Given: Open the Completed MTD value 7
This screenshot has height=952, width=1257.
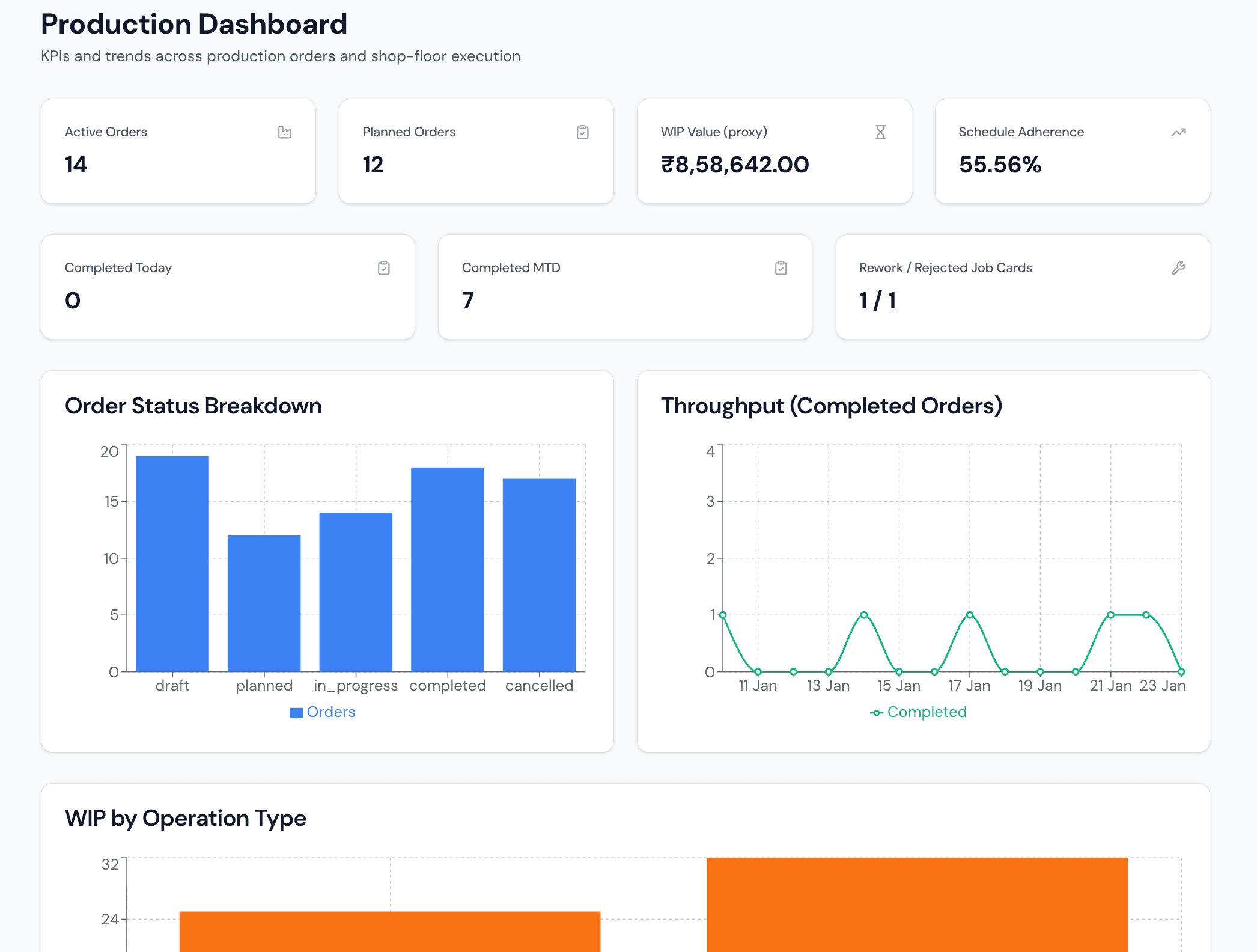Looking at the screenshot, I should click(x=469, y=301).
